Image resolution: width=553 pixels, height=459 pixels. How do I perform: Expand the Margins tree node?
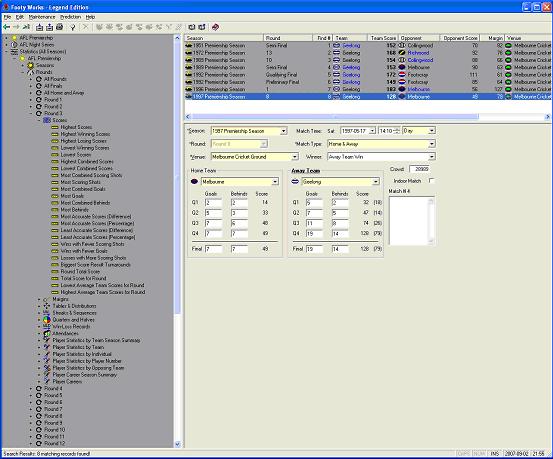pyautogui.click(x=39, y=299)
